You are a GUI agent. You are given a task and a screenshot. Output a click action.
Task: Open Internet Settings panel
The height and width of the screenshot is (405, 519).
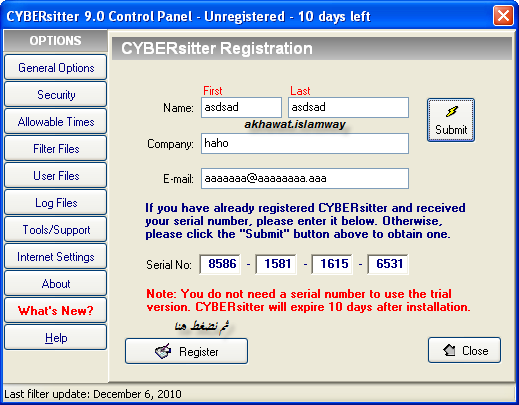(x=56, y=256)
